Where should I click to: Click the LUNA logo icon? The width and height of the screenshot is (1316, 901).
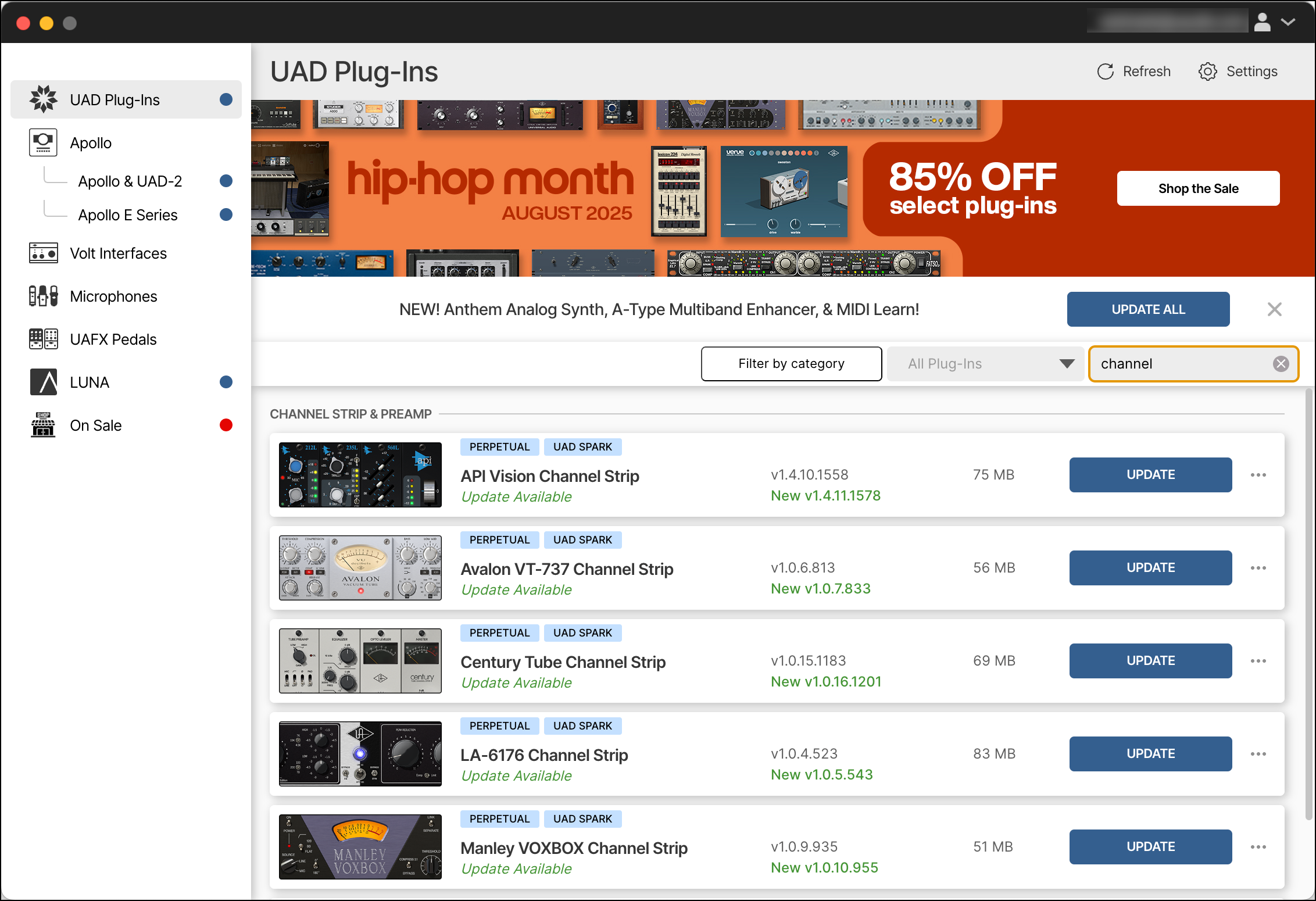(44, 382)
